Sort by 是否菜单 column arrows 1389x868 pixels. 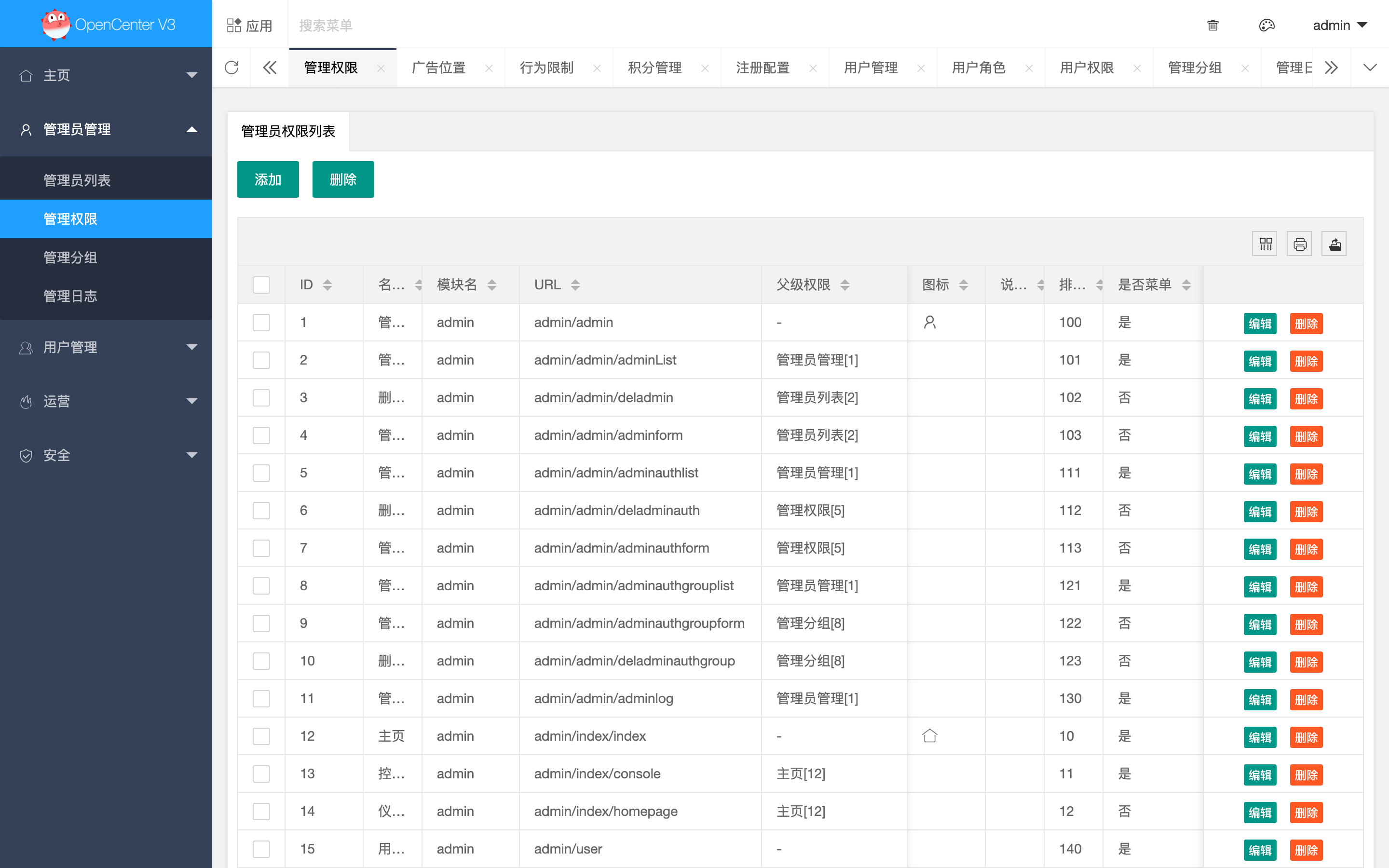point(1186,285)
